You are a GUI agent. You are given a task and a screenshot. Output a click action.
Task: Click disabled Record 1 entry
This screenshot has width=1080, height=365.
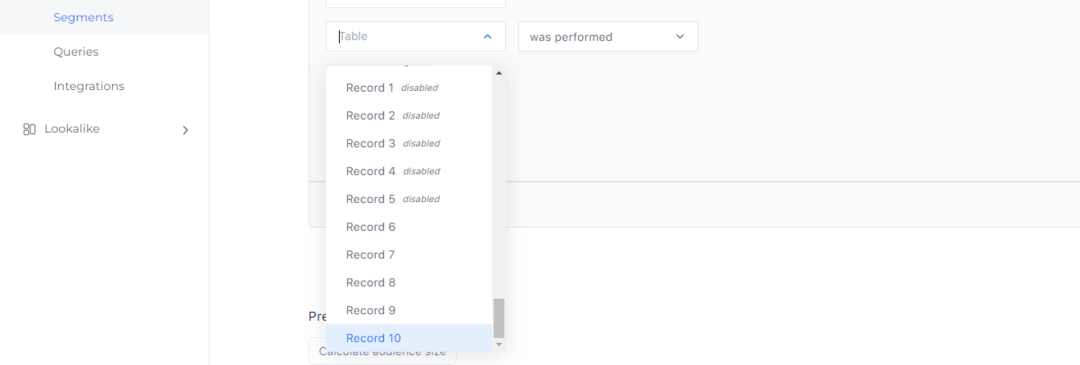409,88
